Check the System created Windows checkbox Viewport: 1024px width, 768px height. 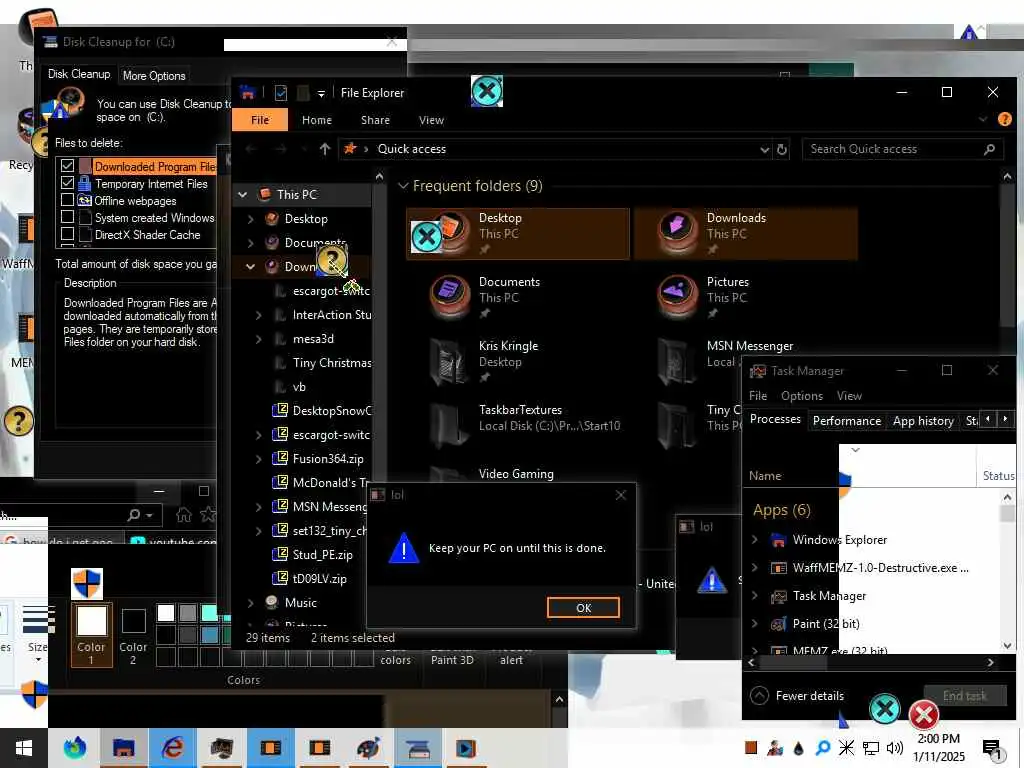(x=67, y=217)
